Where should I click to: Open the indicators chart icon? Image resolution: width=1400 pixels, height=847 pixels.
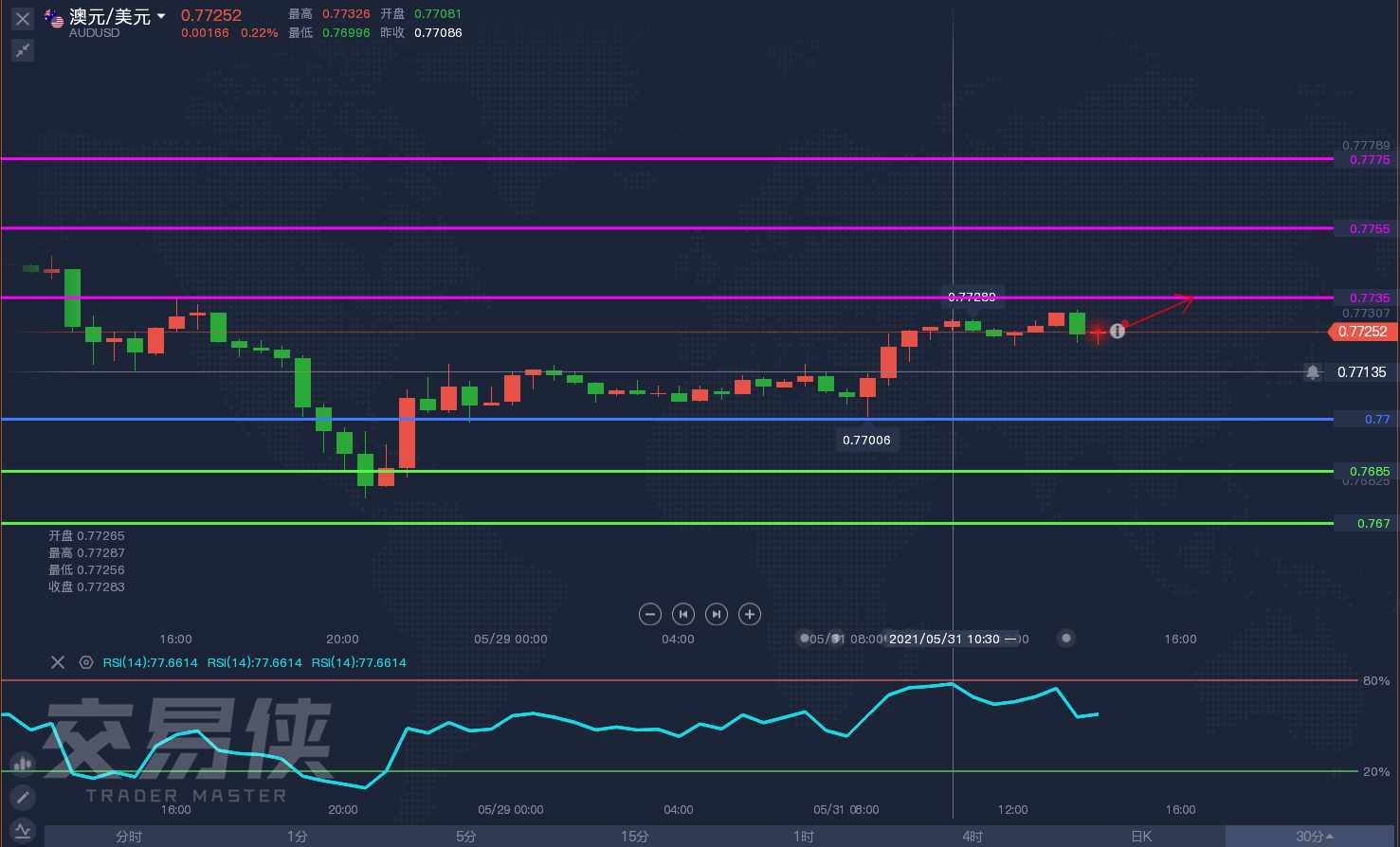point(23,831)
